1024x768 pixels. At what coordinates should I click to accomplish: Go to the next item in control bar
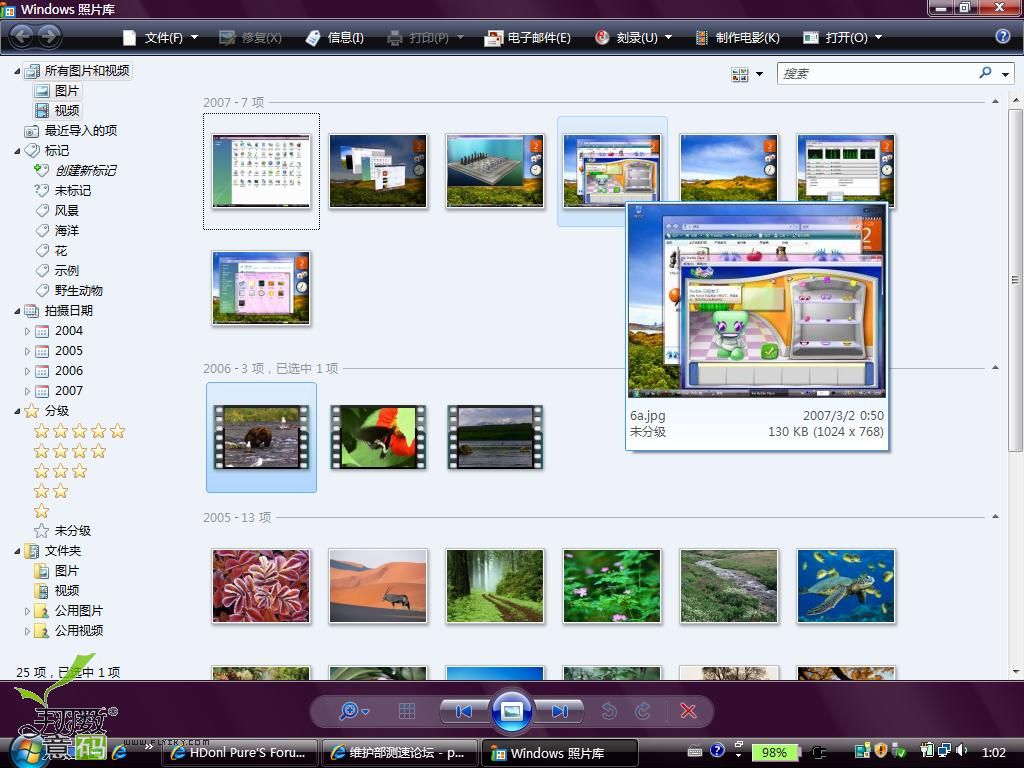click(x=559, y=711)
